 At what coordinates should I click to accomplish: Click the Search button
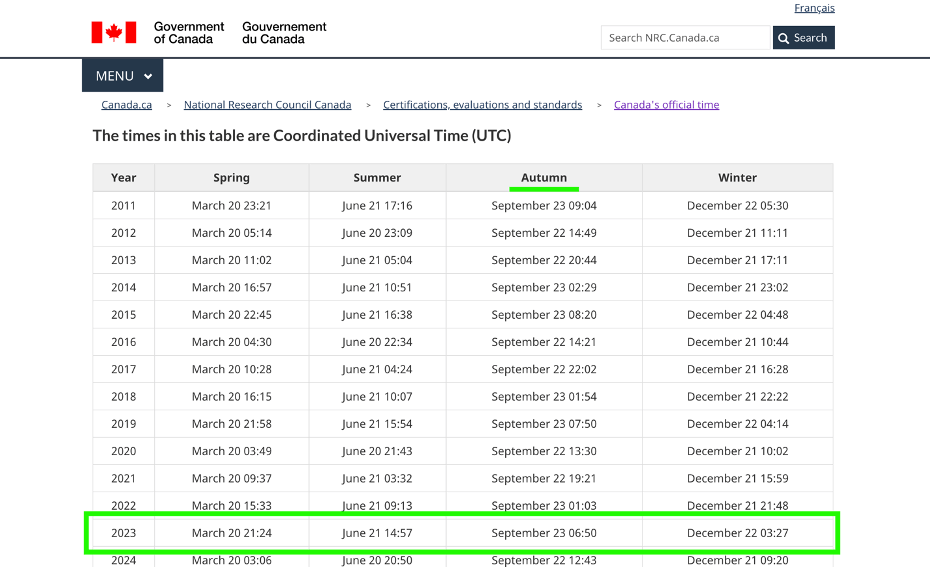804,37
